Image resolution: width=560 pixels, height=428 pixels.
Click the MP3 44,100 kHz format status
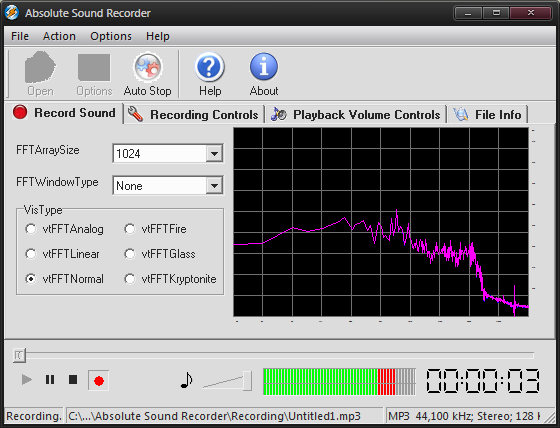[464, 416]
